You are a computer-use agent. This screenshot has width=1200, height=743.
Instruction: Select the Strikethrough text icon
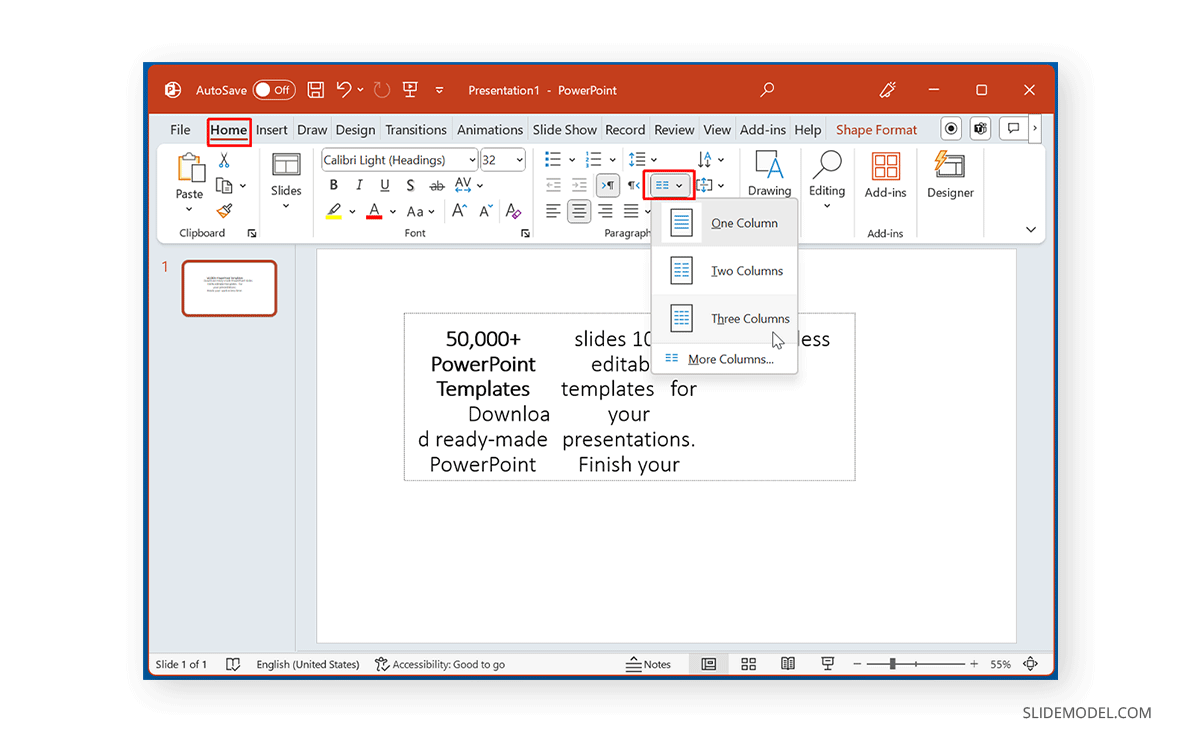tap(436, 184)
